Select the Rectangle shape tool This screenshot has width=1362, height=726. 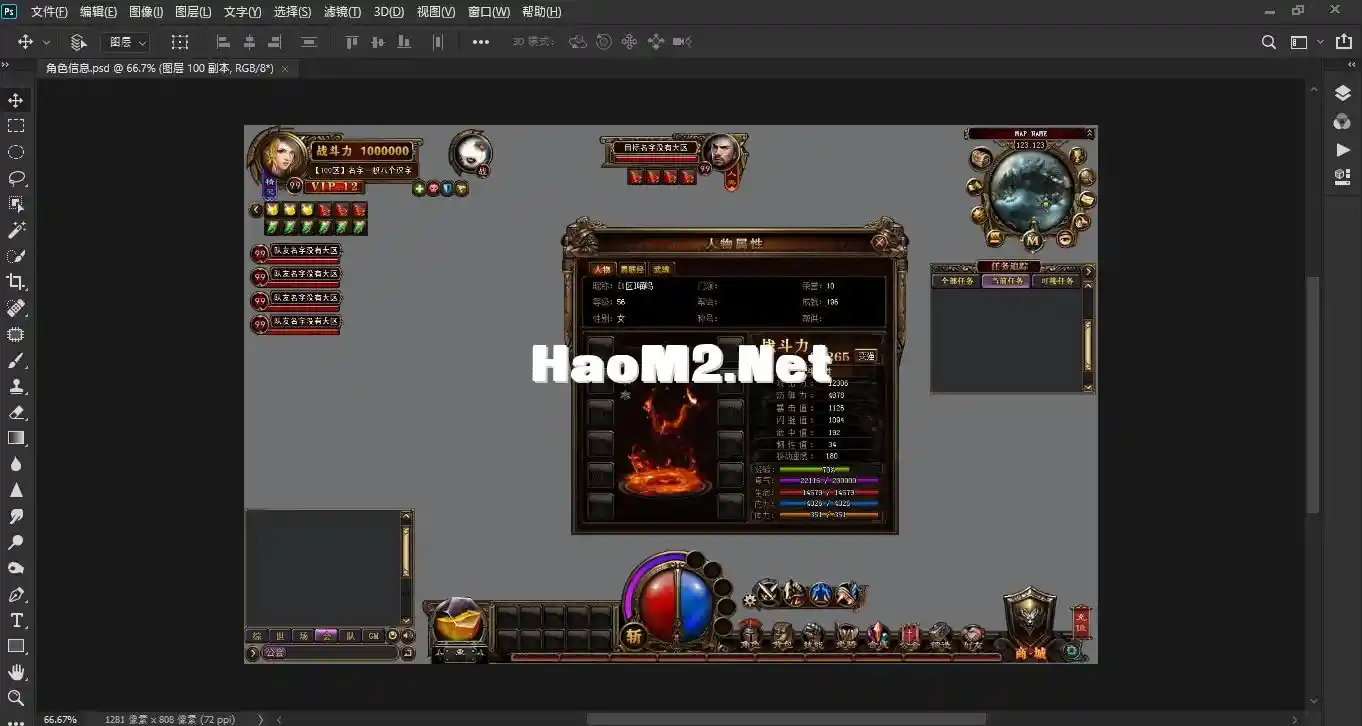(x=16, y=646)
